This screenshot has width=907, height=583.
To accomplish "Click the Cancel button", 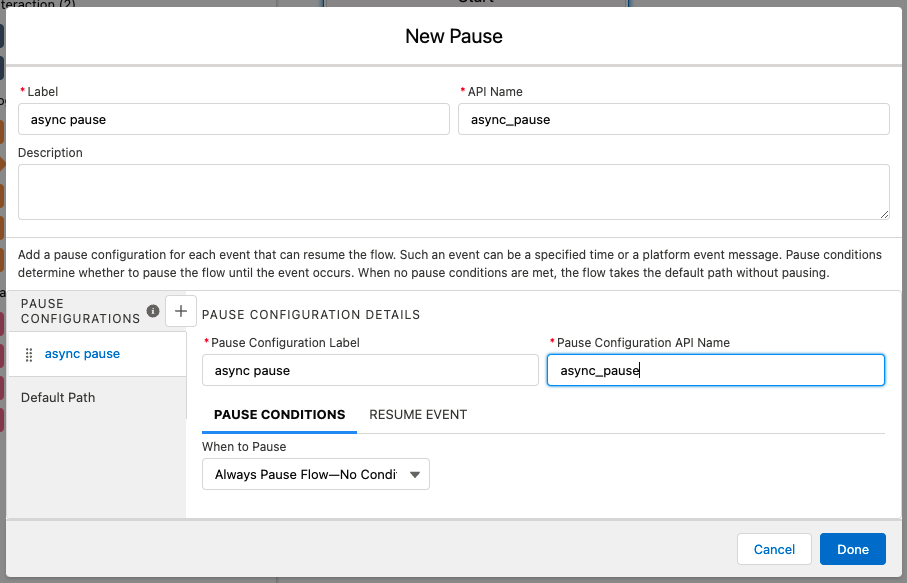I will tap(774, 549).
